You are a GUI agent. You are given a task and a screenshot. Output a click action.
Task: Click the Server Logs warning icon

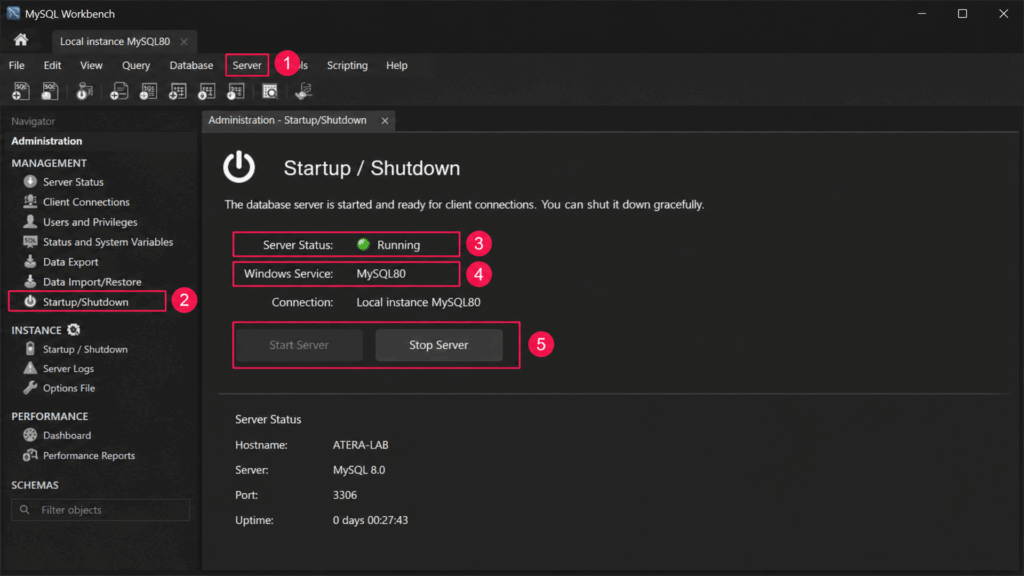click(30, 368)
